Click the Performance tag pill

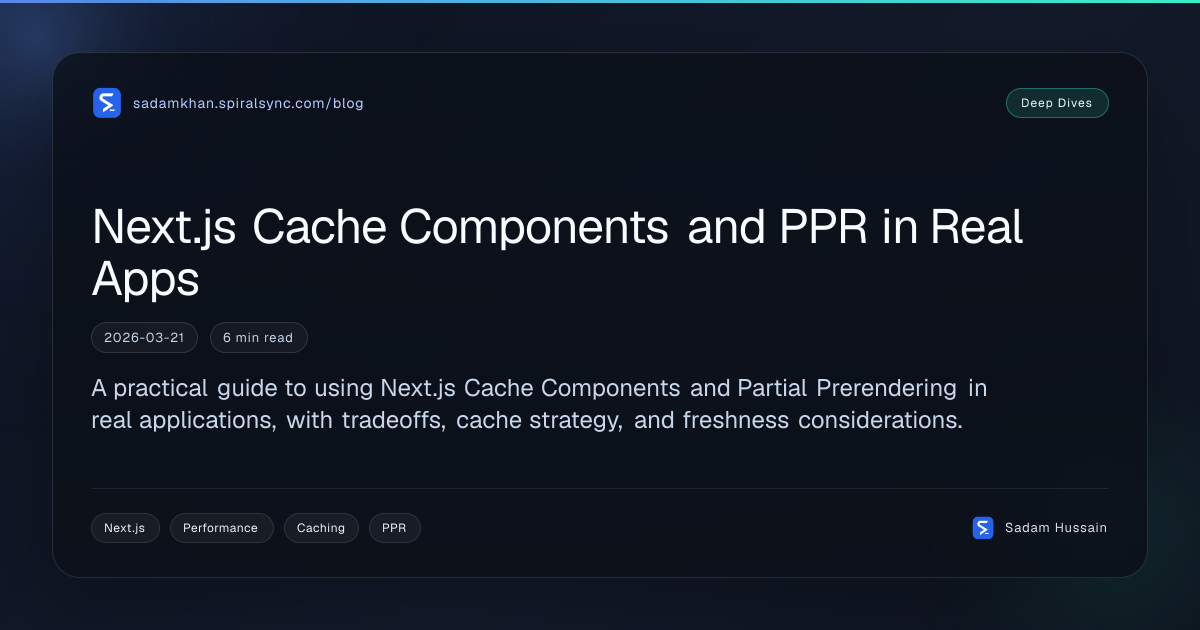coord(221,528)
